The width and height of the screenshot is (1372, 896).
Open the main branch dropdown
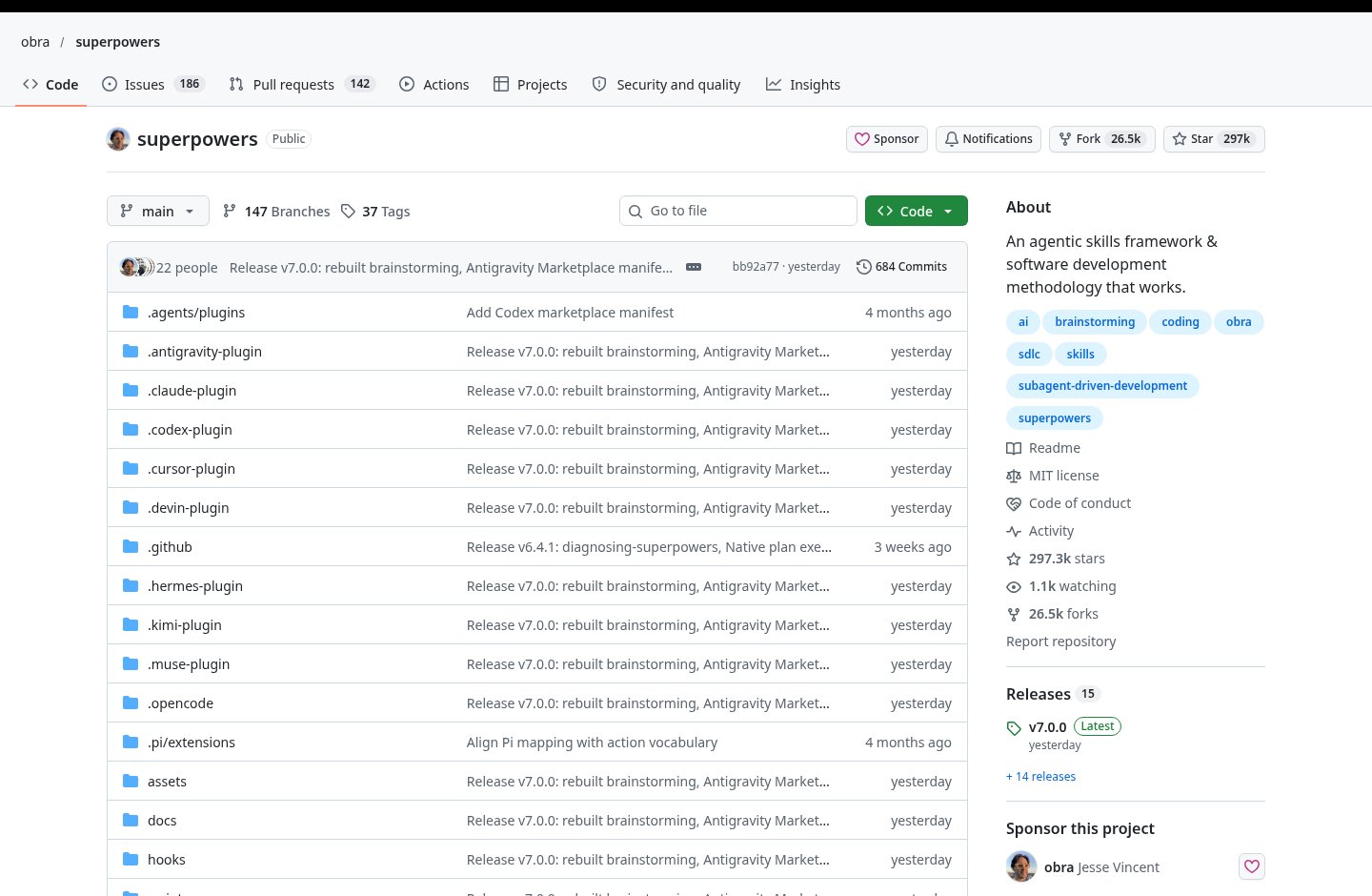tap(158, 211)
